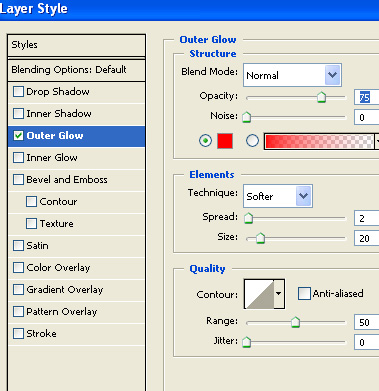The width and height of the screenshot is (379, 391).
Task: Select the Stroke row label
Action: (x=41, y=334)
